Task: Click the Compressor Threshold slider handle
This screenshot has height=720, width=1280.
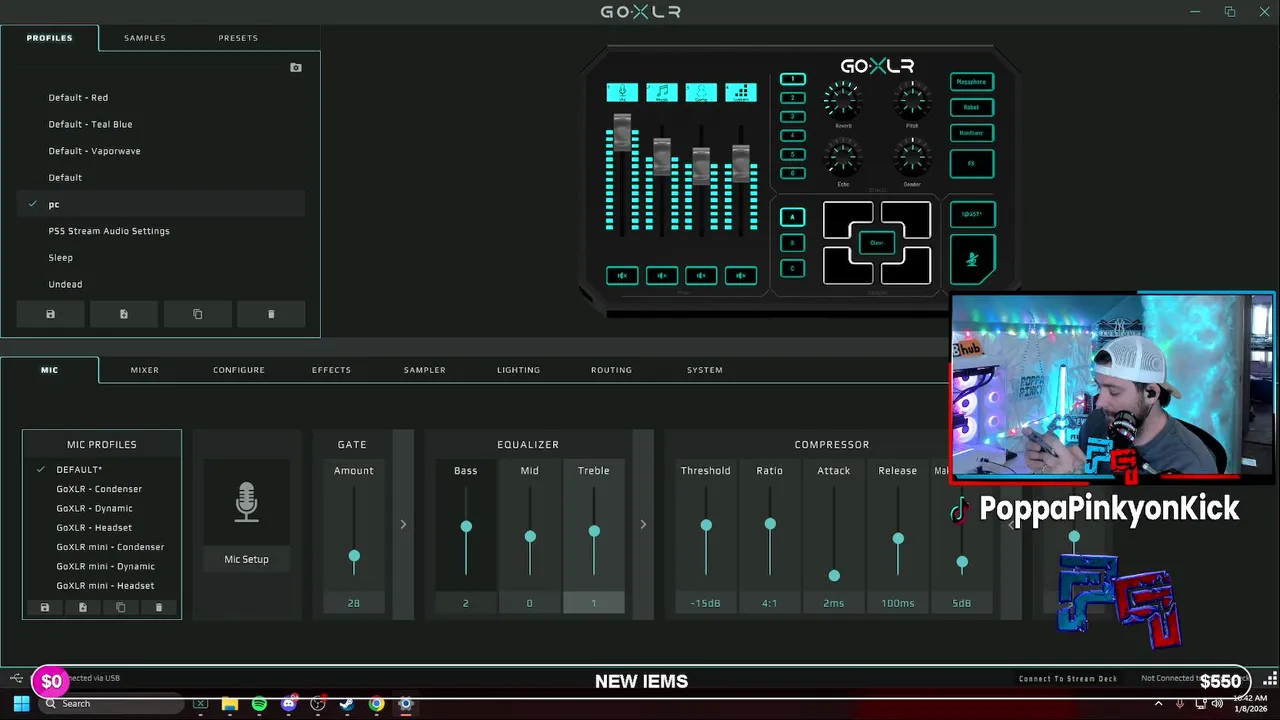Action: [x=706, y=525]
